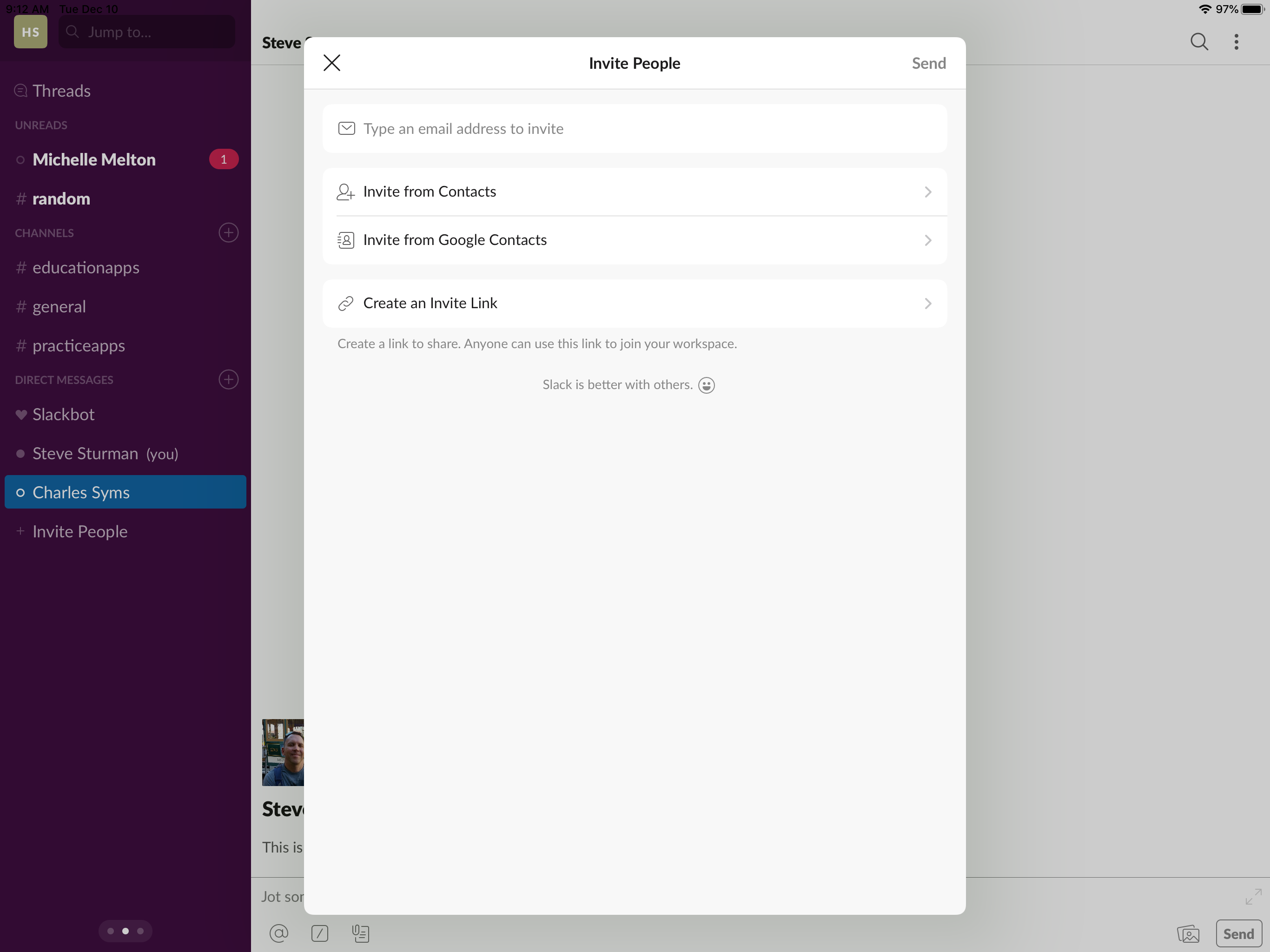Click Invite People in the sidebar
Viewport: 1270px width, 952px height.
[x=80, y=531]
